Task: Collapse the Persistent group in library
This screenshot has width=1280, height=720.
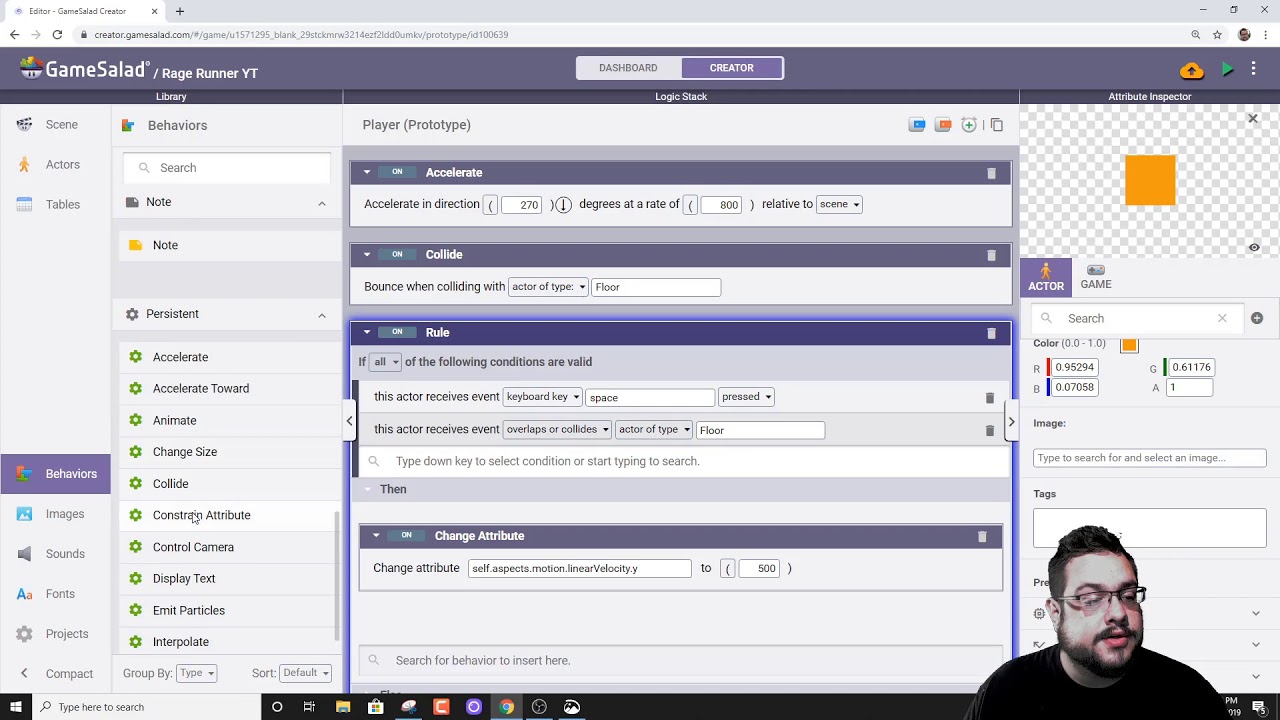Action: tap(321, 315)
